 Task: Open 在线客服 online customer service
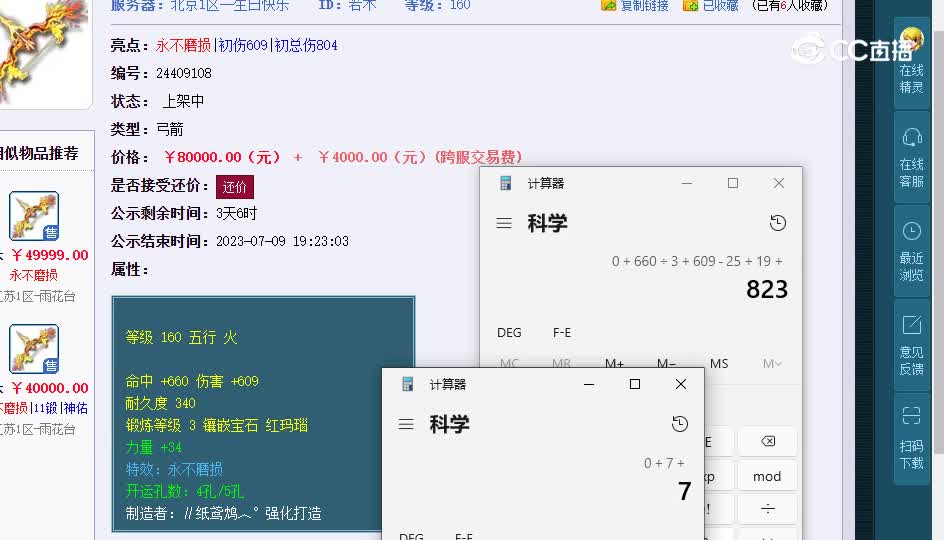tap(911, 158)
